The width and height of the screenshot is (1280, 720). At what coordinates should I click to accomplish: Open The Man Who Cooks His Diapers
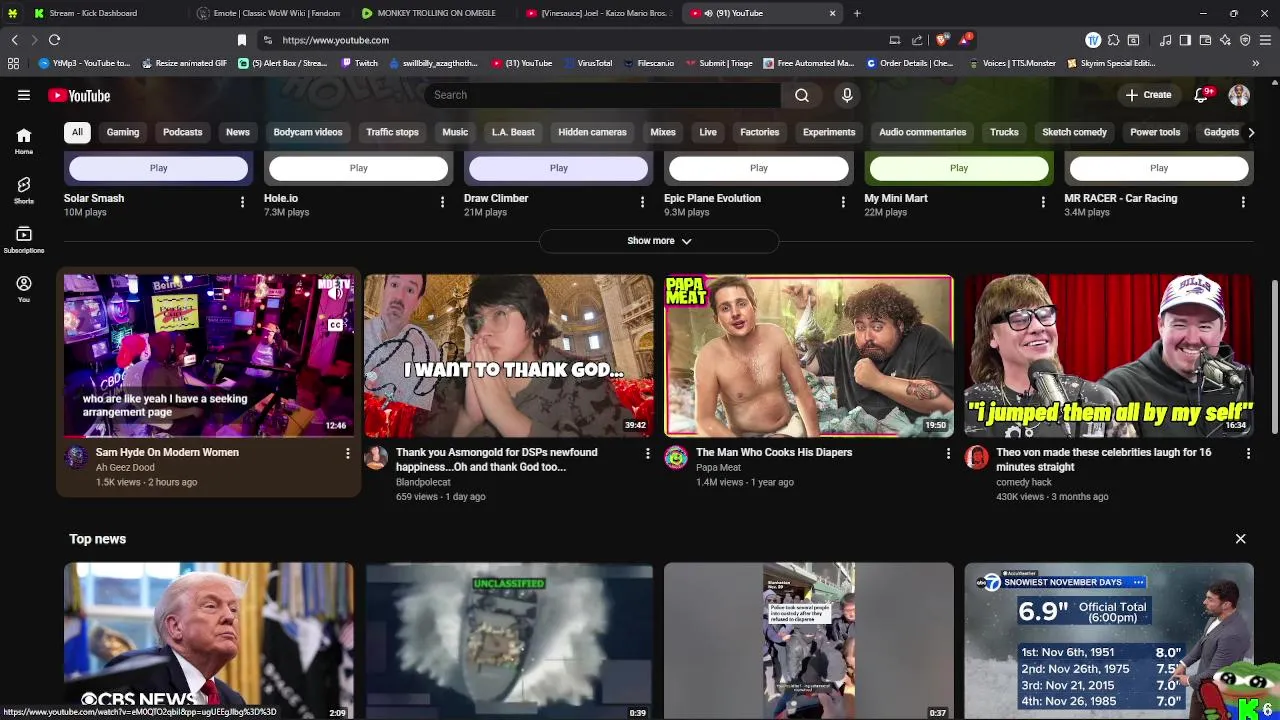pyautogui.click(x=774, y=452)
